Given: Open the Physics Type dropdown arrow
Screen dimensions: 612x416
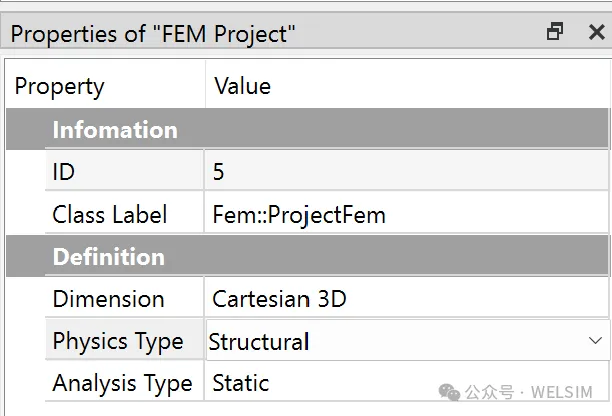Looking at the screenshot, I should (x=595, y=341).
